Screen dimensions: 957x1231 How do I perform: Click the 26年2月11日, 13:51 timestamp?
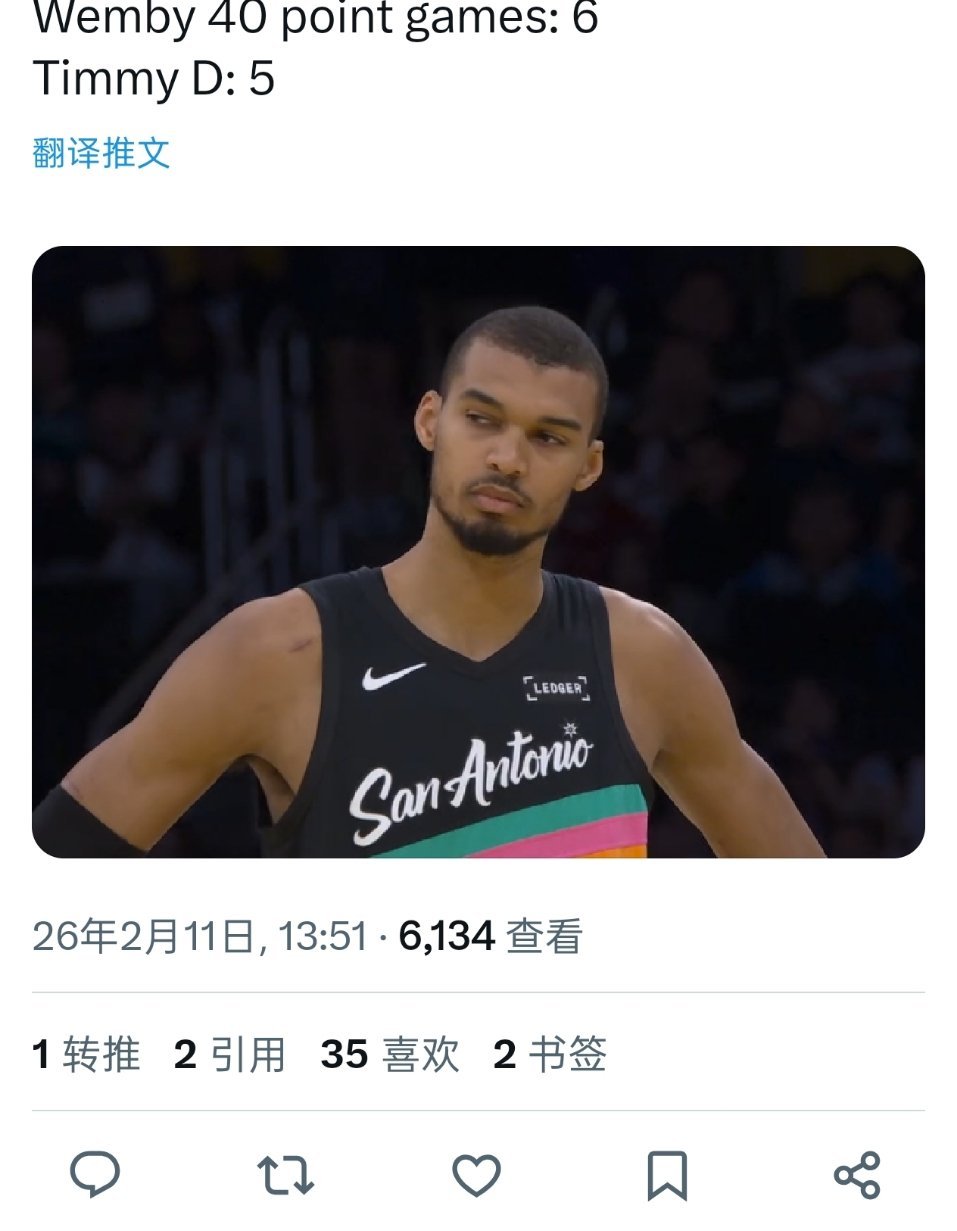pyautogui.click(x=200, y=937)
